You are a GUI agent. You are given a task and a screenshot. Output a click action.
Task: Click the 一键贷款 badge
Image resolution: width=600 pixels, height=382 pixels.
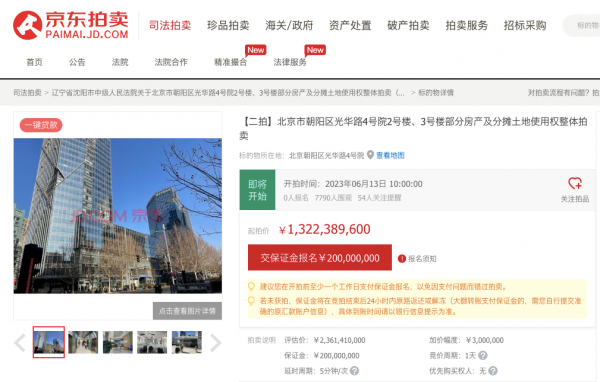41,125
